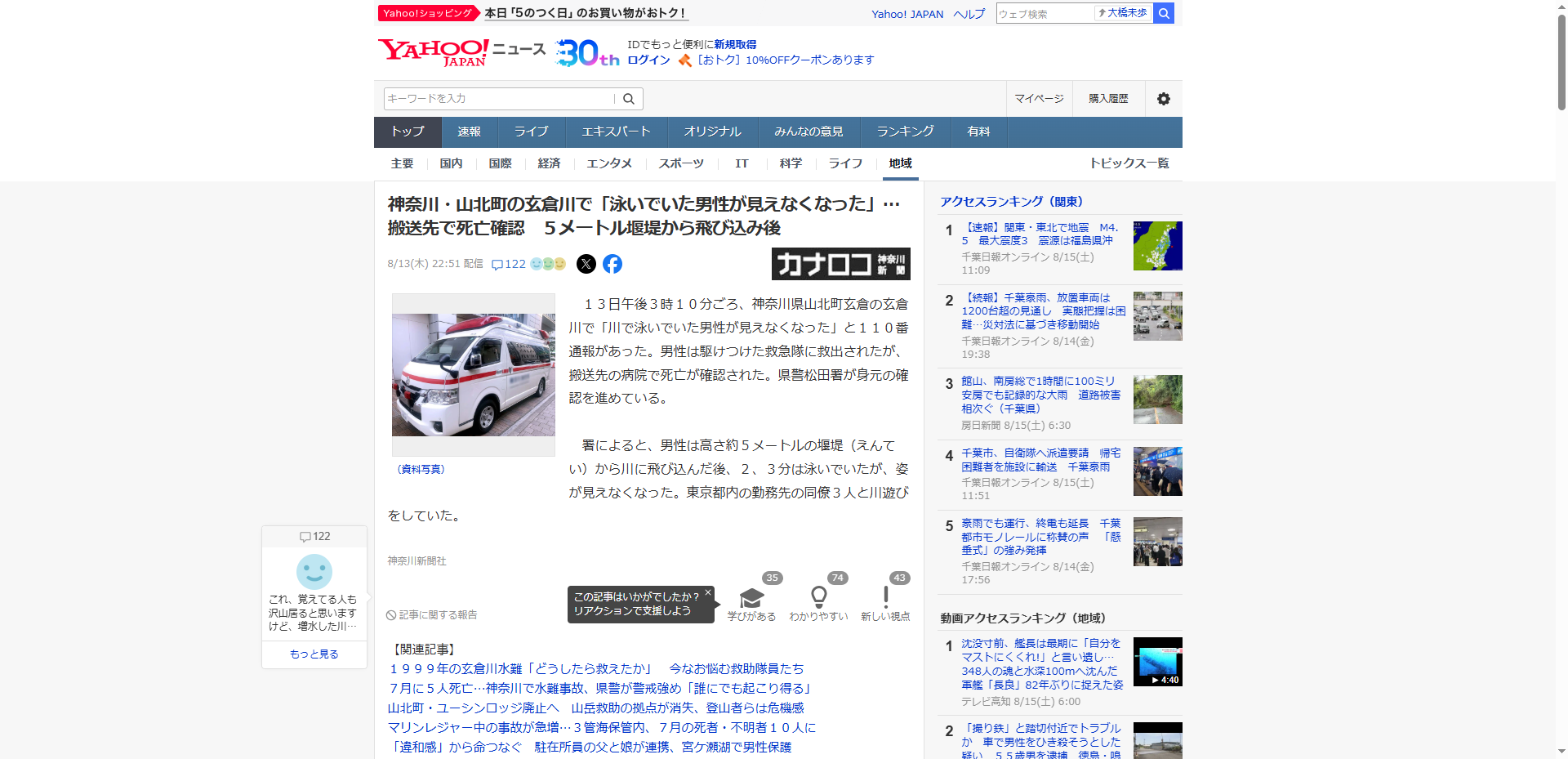
Task: Select the IT category
Action: [x=742, y=163]
